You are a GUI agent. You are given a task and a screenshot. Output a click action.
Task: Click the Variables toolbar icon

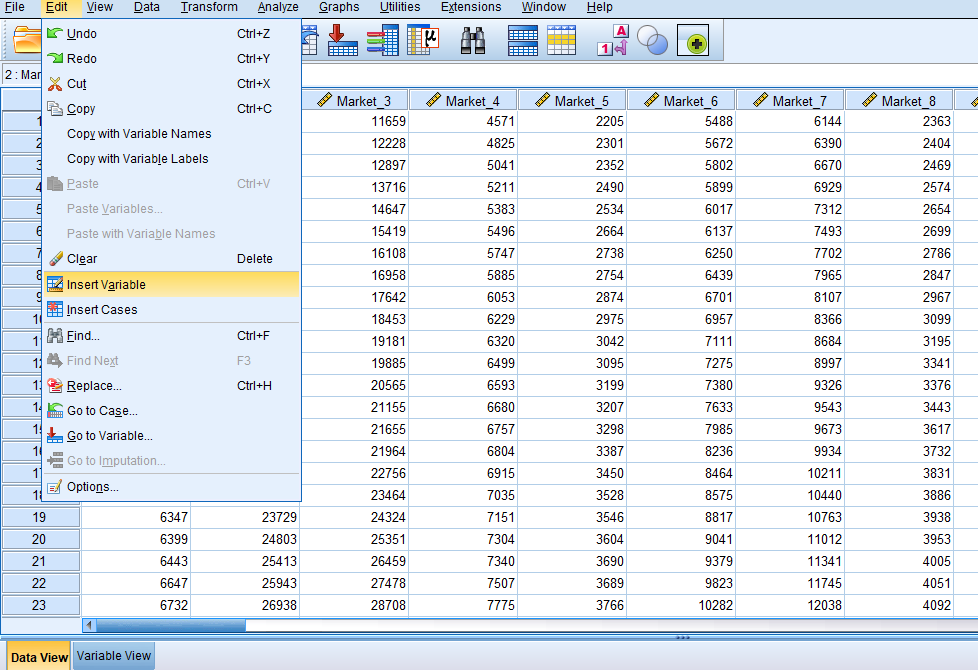point(383,40)
